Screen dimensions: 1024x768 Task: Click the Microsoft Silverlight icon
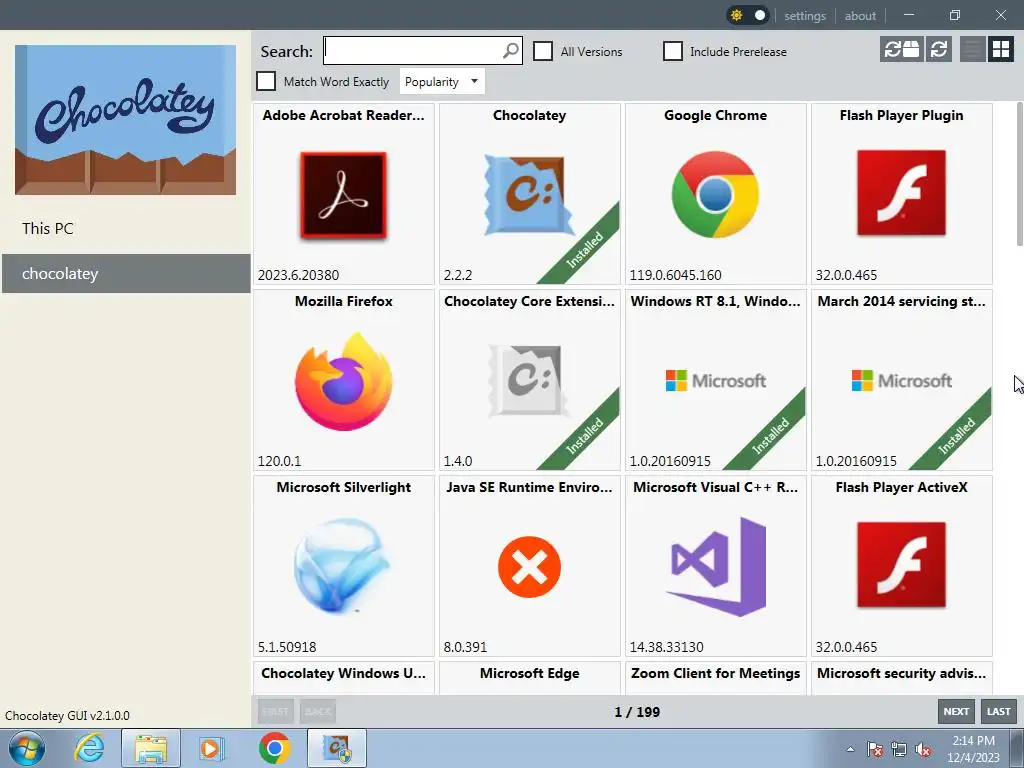(x=344, y=567)
